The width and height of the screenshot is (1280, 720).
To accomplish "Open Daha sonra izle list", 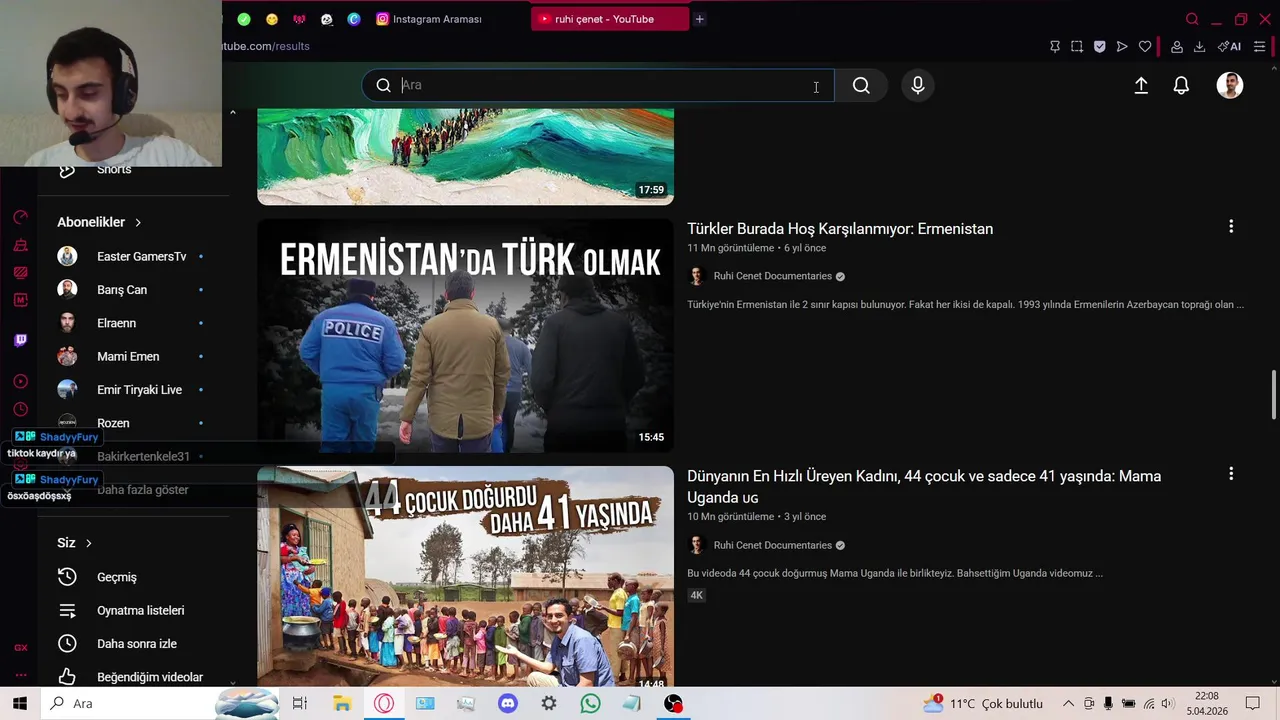I will click(137, 644).
